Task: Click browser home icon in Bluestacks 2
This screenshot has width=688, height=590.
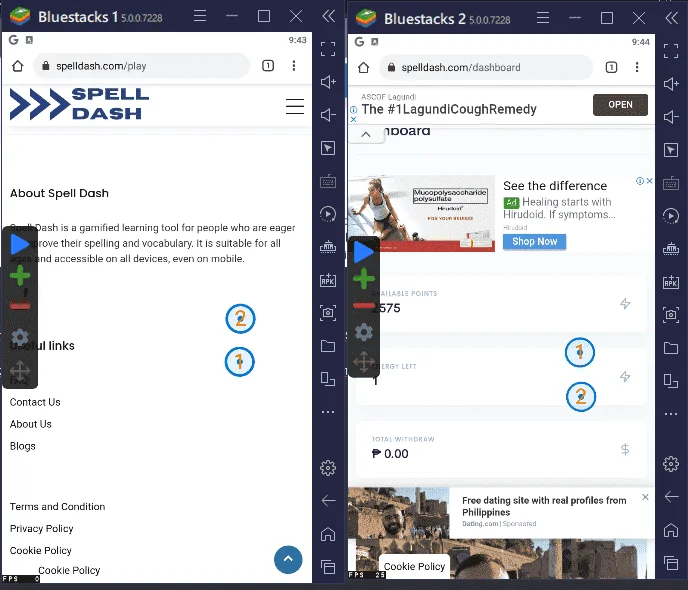Action: pos(363,68)
